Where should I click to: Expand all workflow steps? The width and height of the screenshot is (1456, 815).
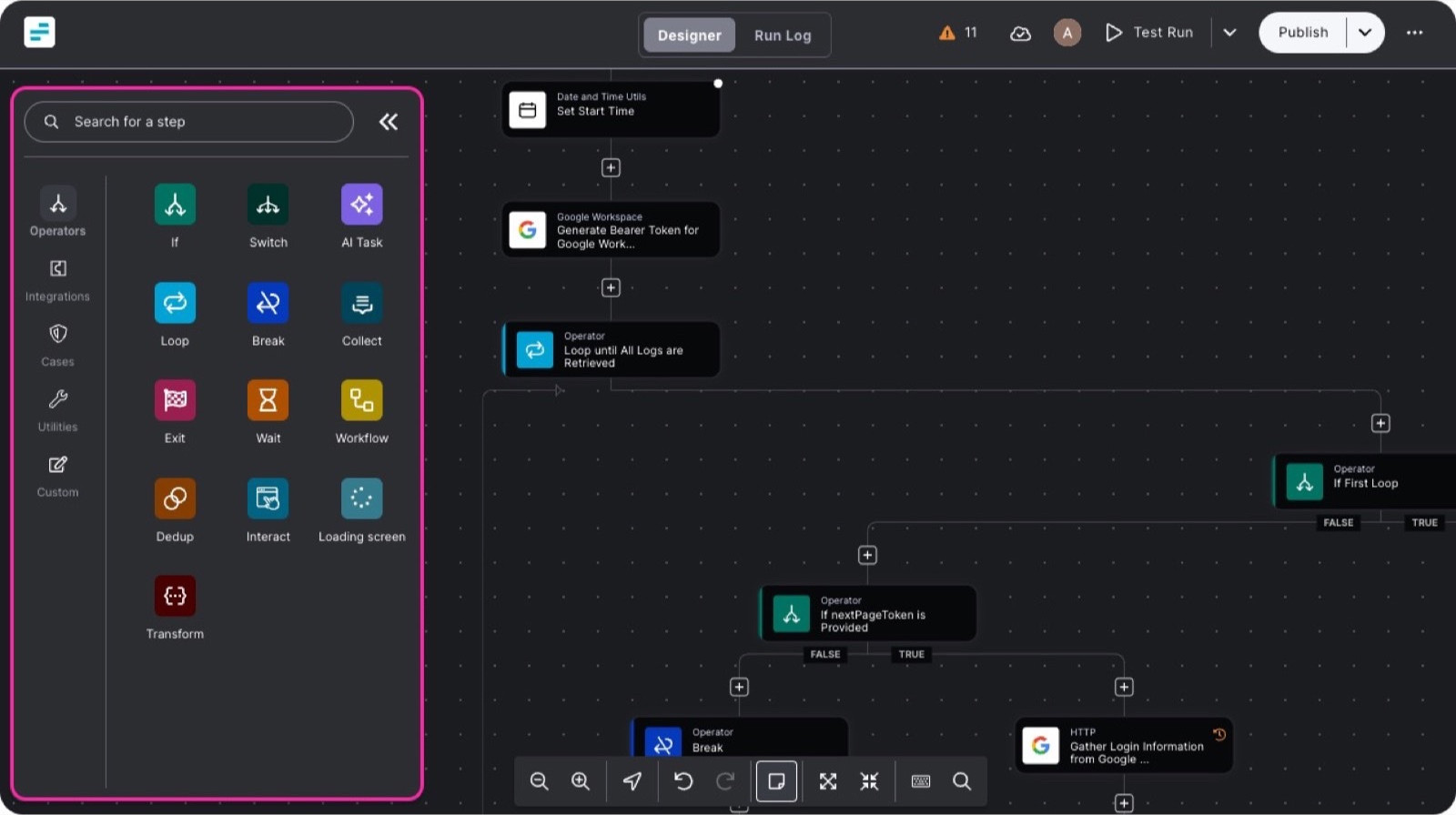(x=828, y=781)
